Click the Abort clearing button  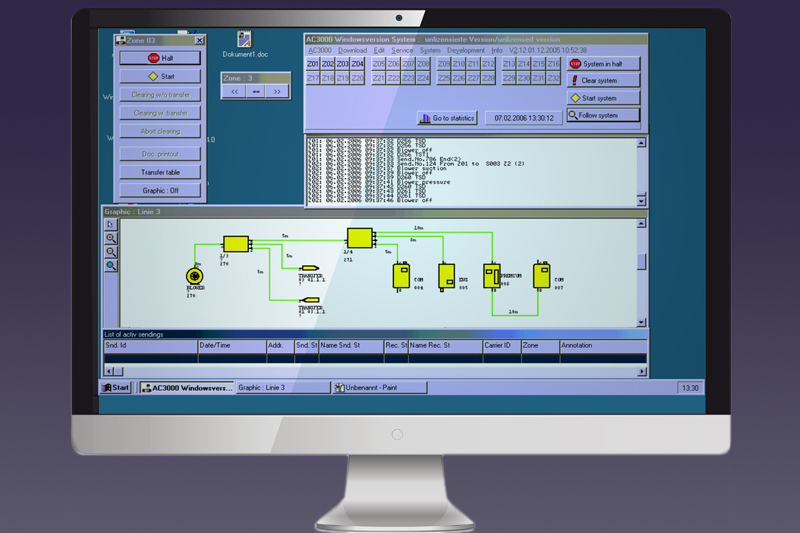(160, 132)
